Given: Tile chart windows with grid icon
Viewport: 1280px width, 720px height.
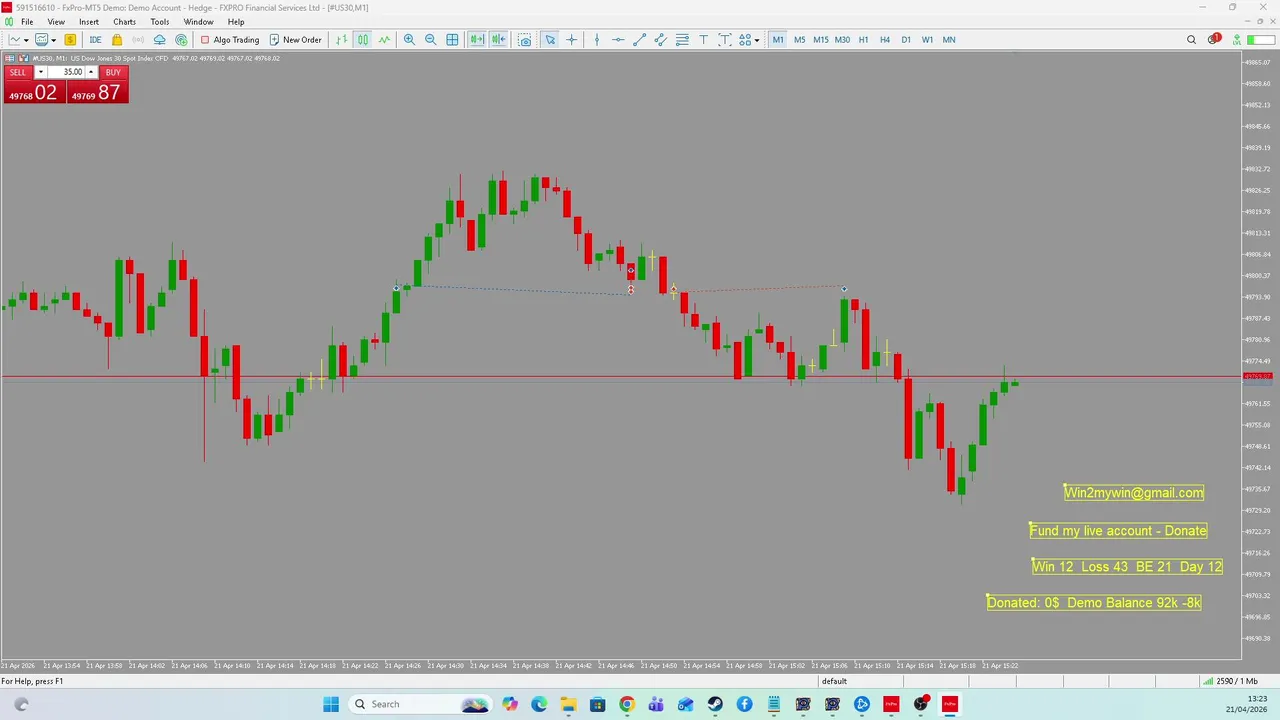Looking at the screenshot, I should point(452,40).
